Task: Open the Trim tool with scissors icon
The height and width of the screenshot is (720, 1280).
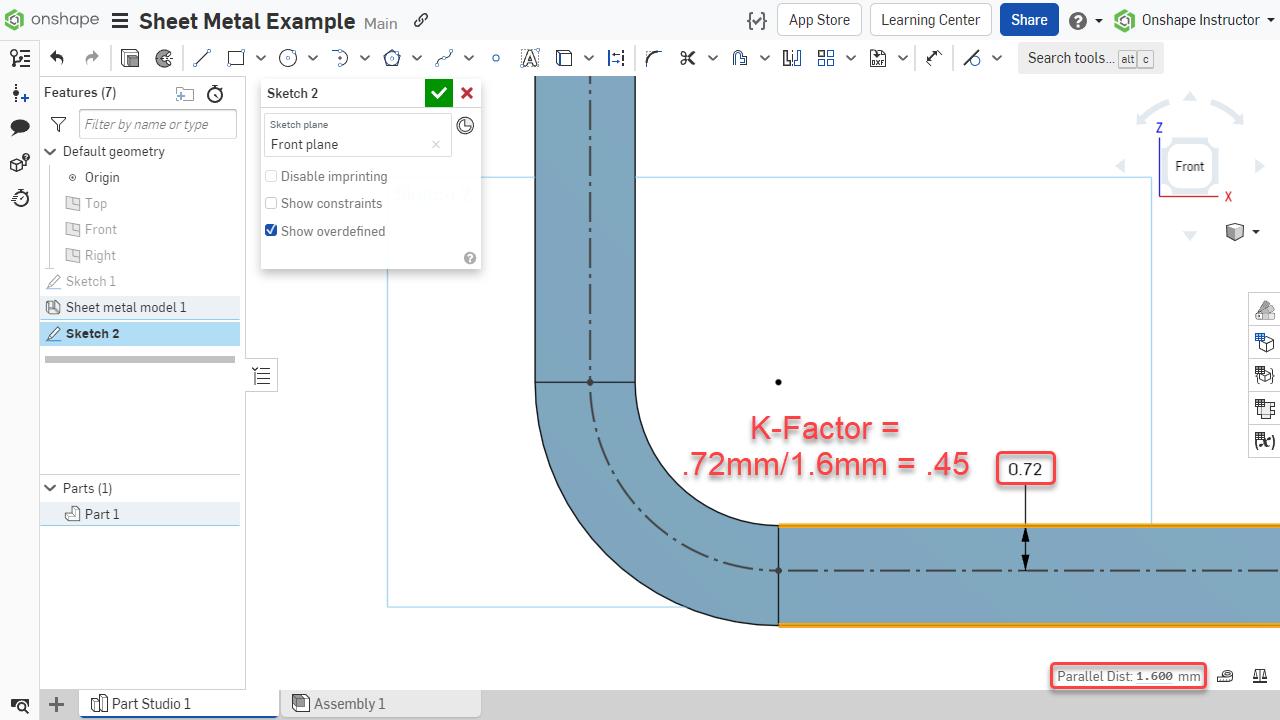Action: (x=687, y=58)
